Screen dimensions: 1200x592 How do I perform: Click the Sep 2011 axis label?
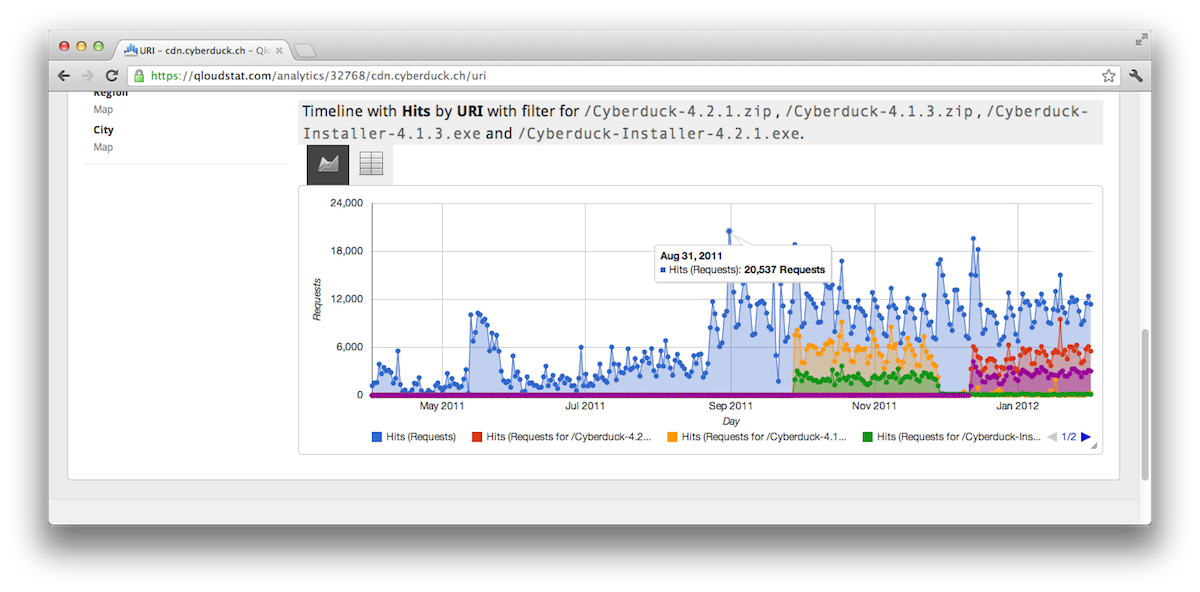click(x=731, y=406)
